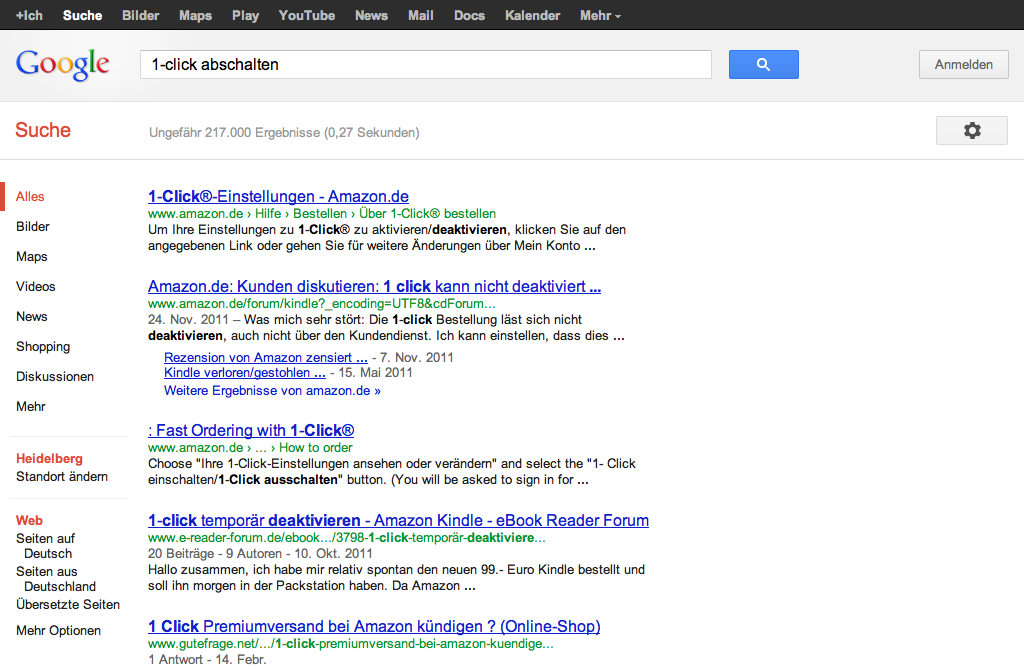Screen dimensions: 1024x669
Task: Click the Web heading in sidebar
Action: tap(29, 521)
